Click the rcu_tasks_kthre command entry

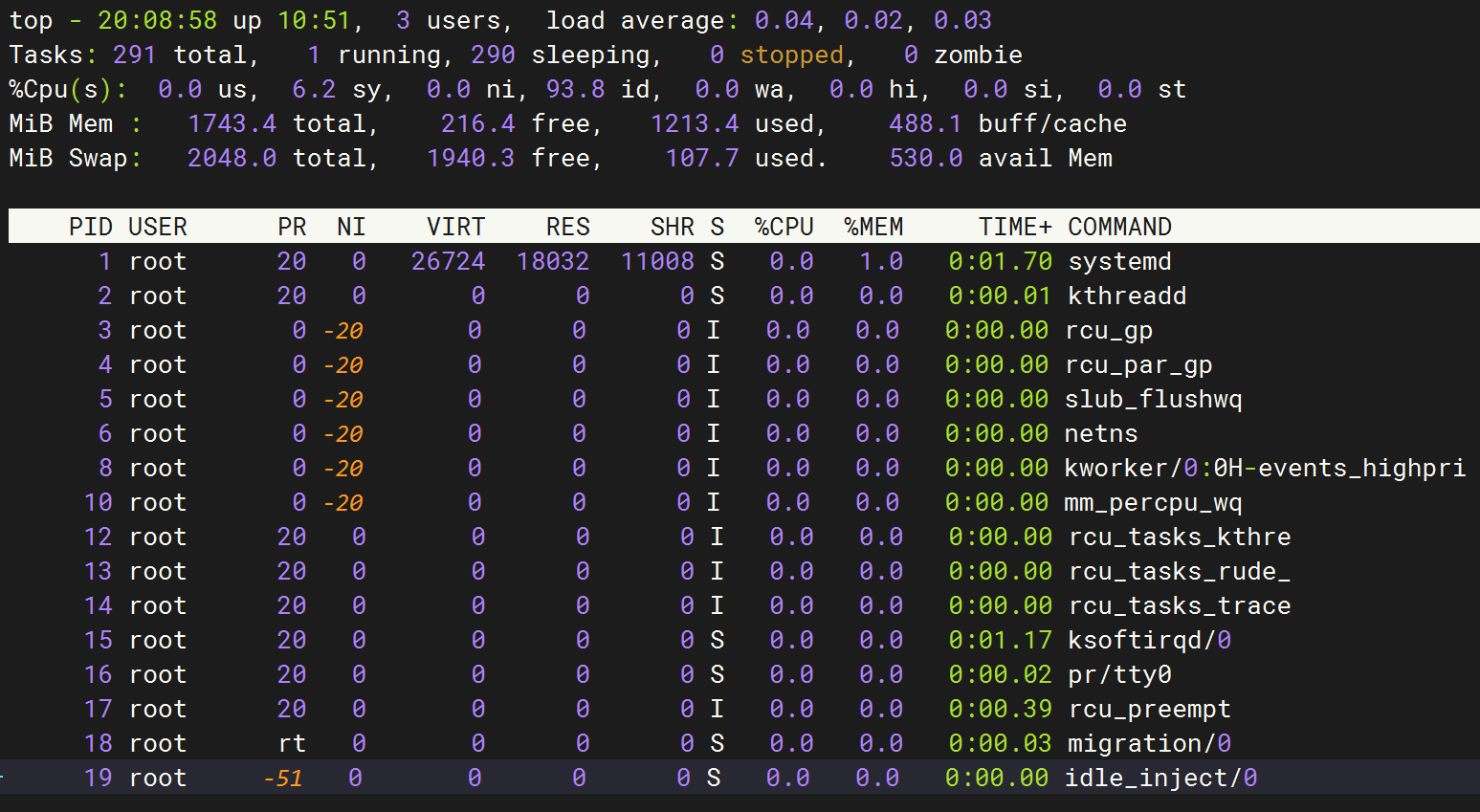coord(1180,537)
